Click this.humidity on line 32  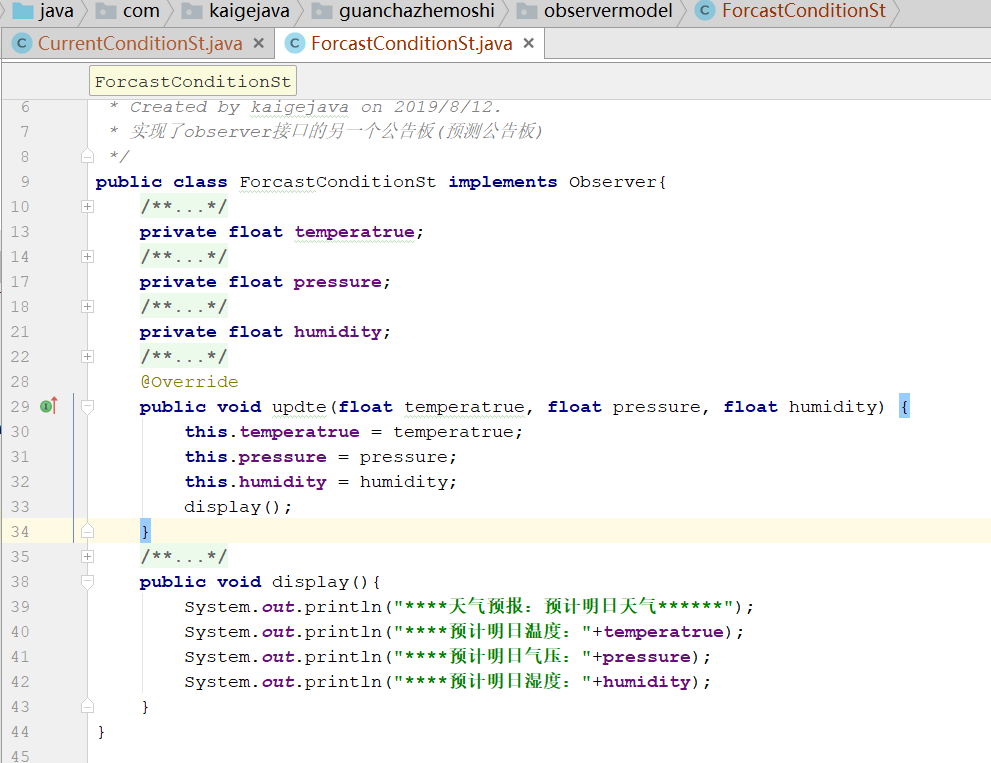[x=255, y=482]
